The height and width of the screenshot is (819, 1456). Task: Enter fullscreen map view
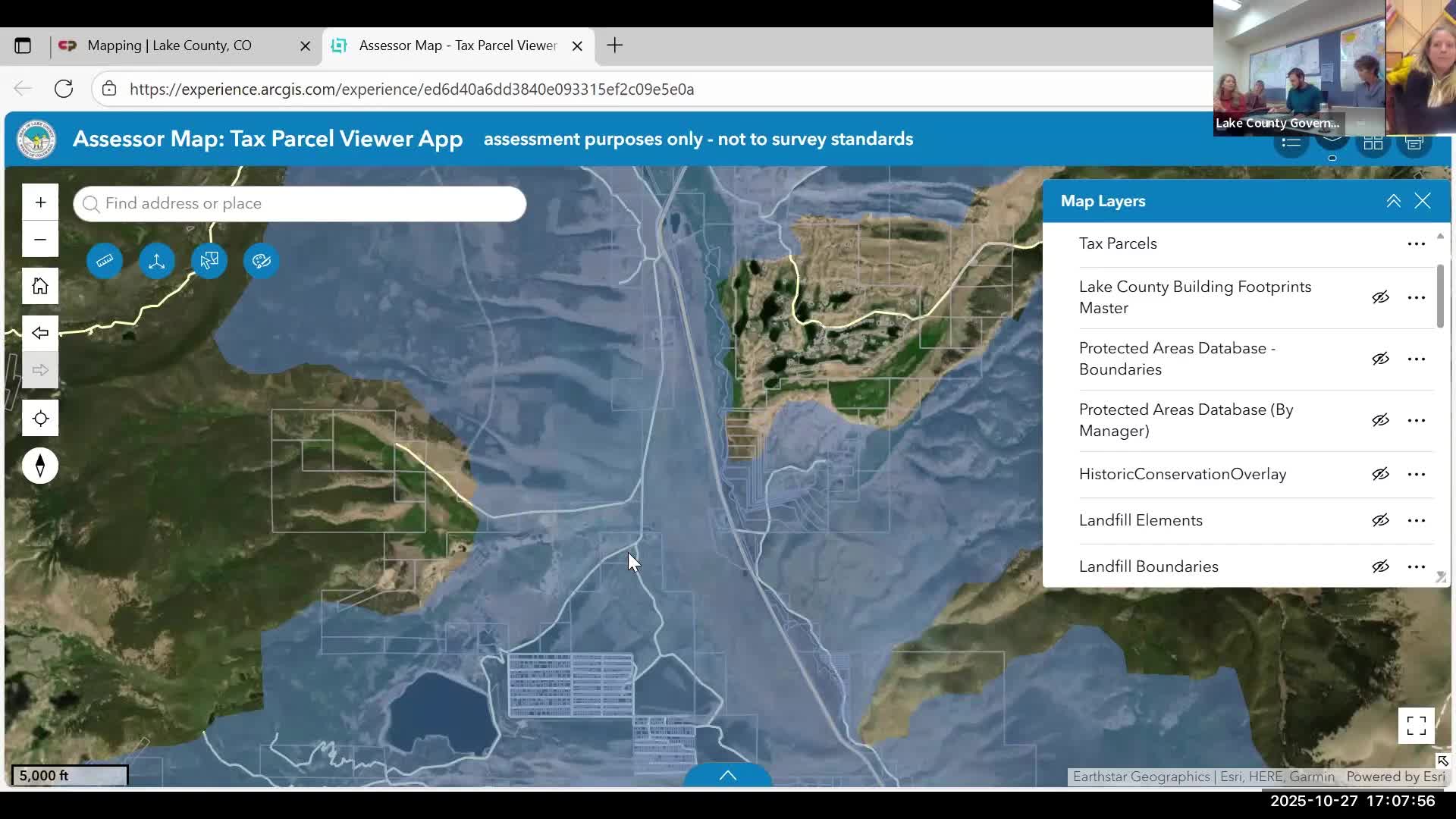(1416, 726)
